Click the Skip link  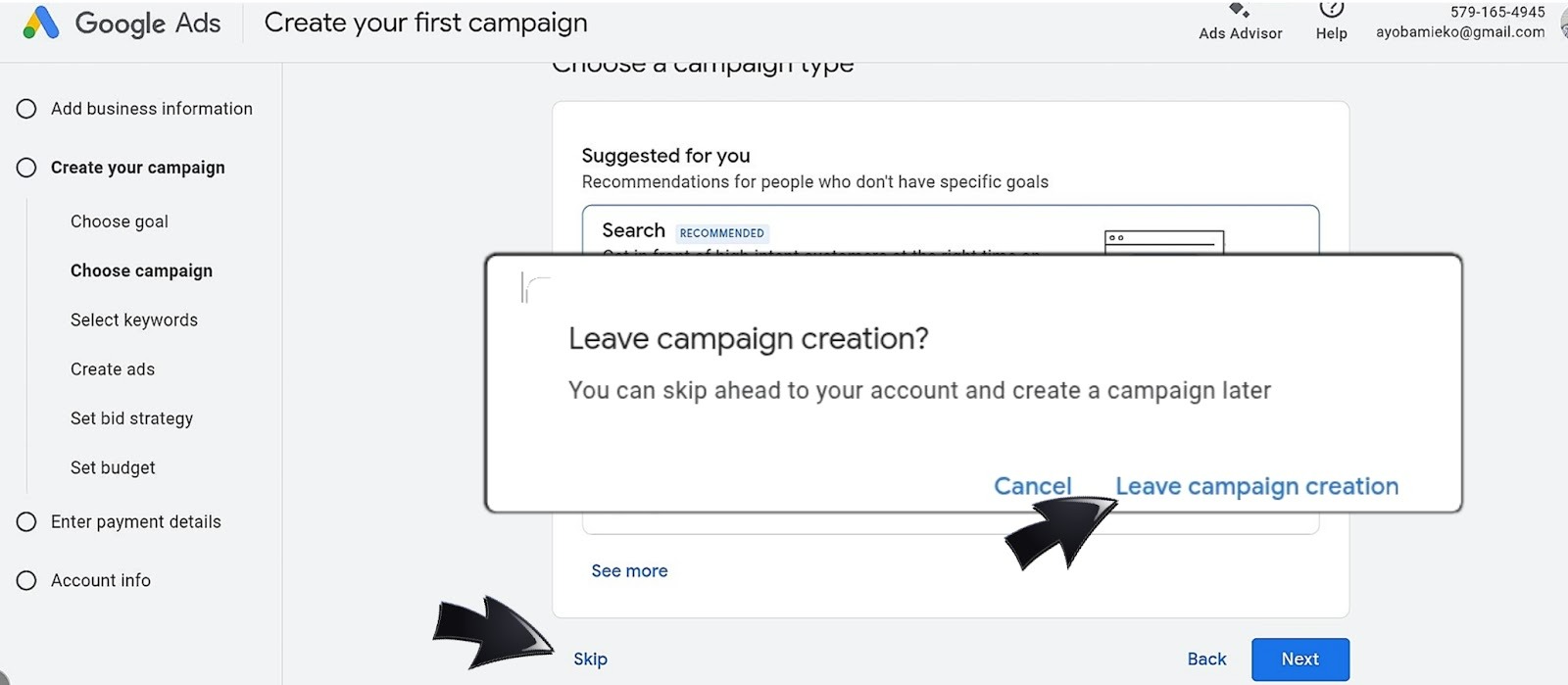pyautogui.click(x=590, y=660)
